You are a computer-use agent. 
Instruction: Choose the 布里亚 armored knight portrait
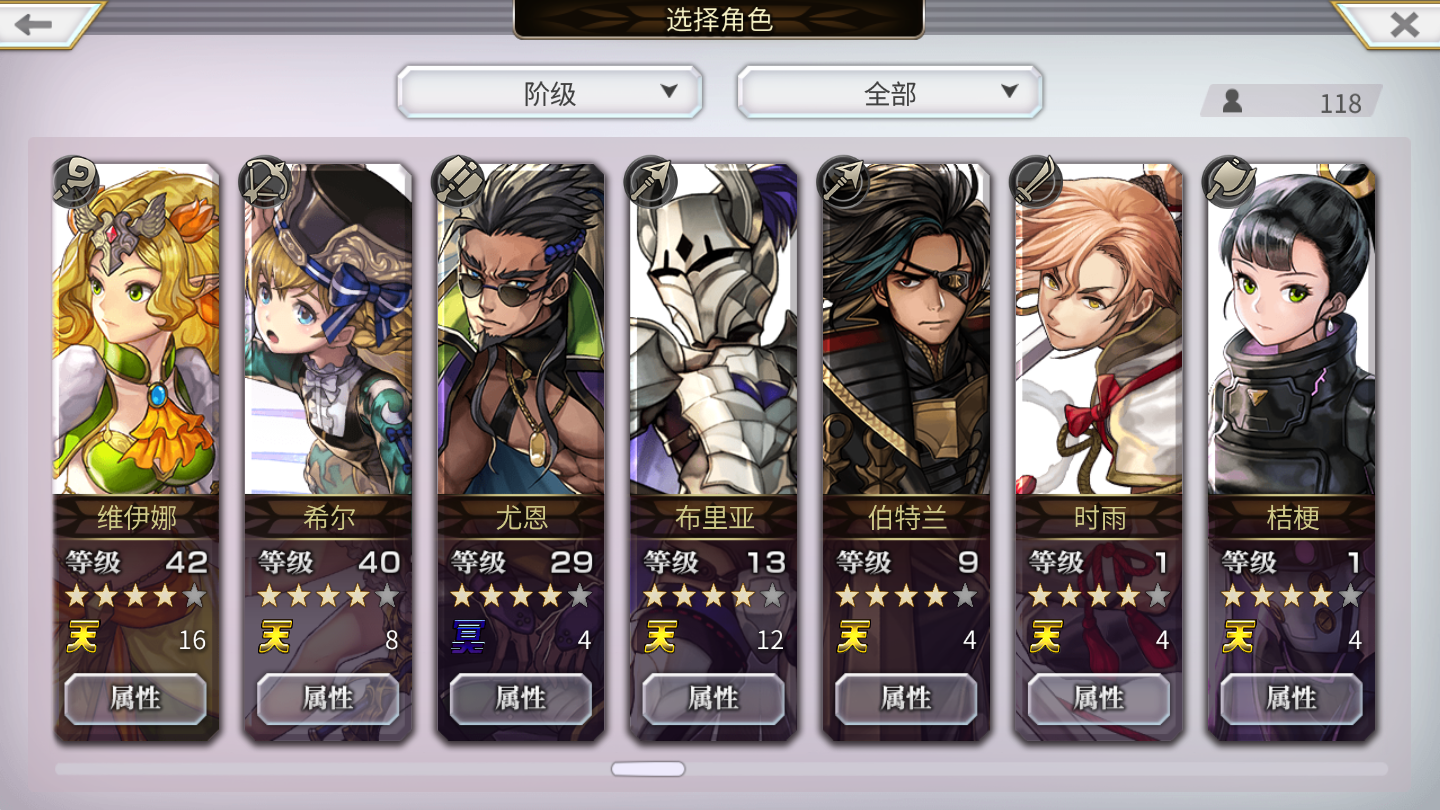click(x=714, y=329)
